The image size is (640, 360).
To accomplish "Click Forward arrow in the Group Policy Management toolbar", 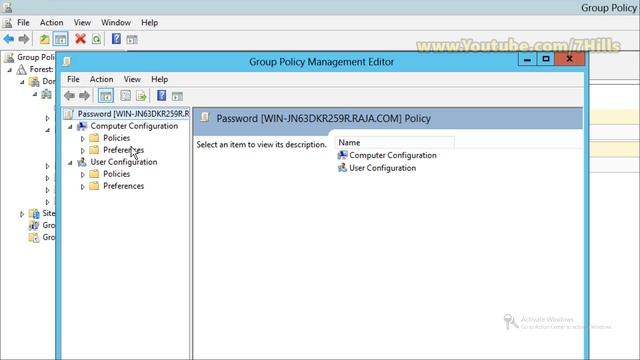I will pyautogui.click(x=24, y=39).
